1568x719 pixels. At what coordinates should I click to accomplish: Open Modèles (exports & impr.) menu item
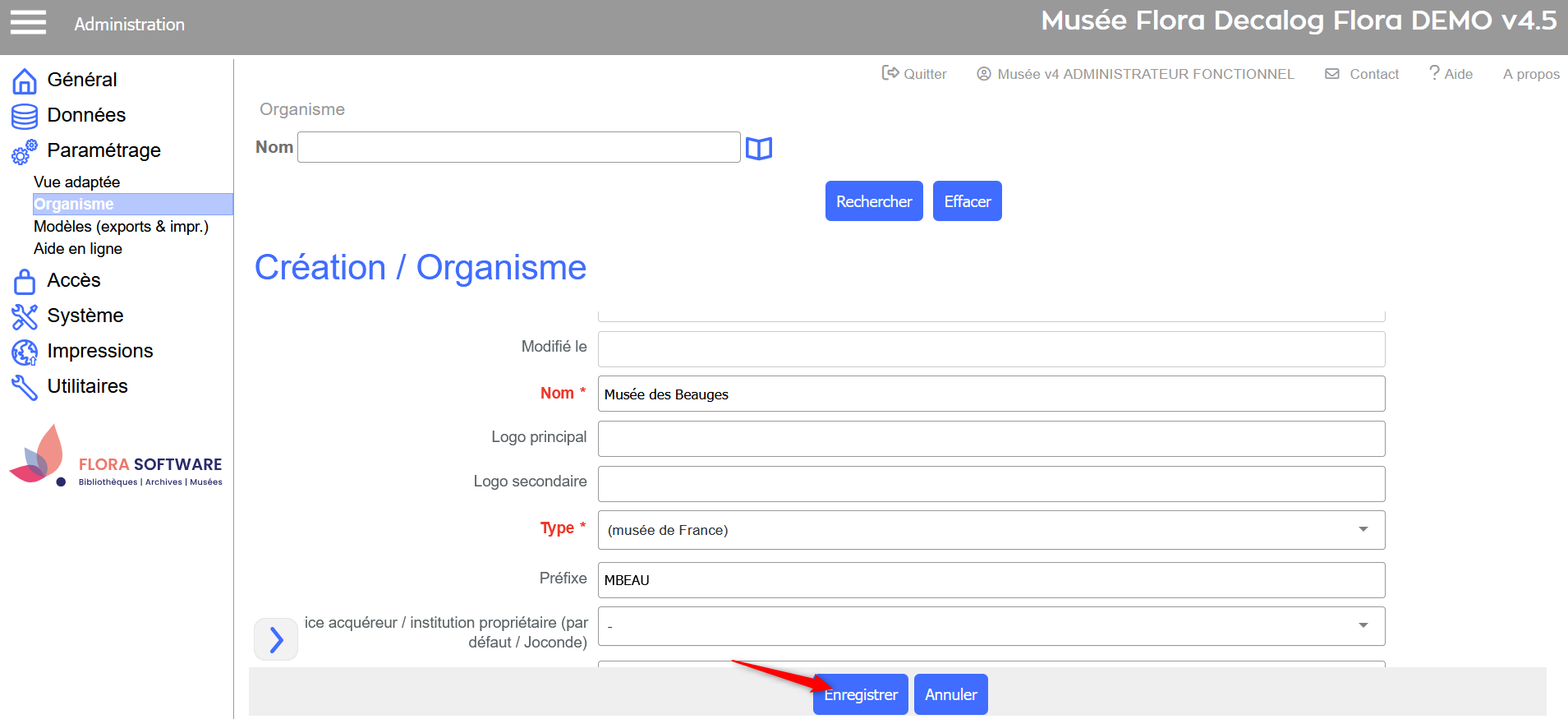click(x=121, y=227)
